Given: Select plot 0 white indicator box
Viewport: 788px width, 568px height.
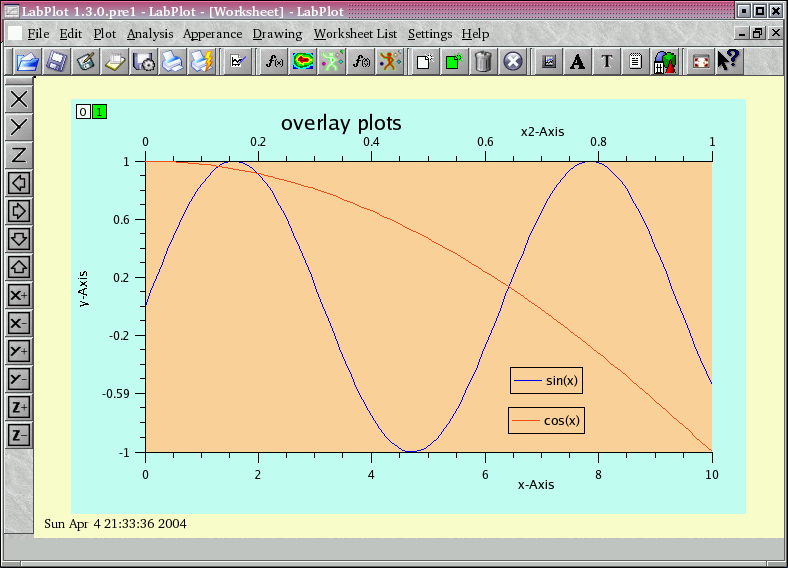Looking at the screenshot, I should (83, 112).
